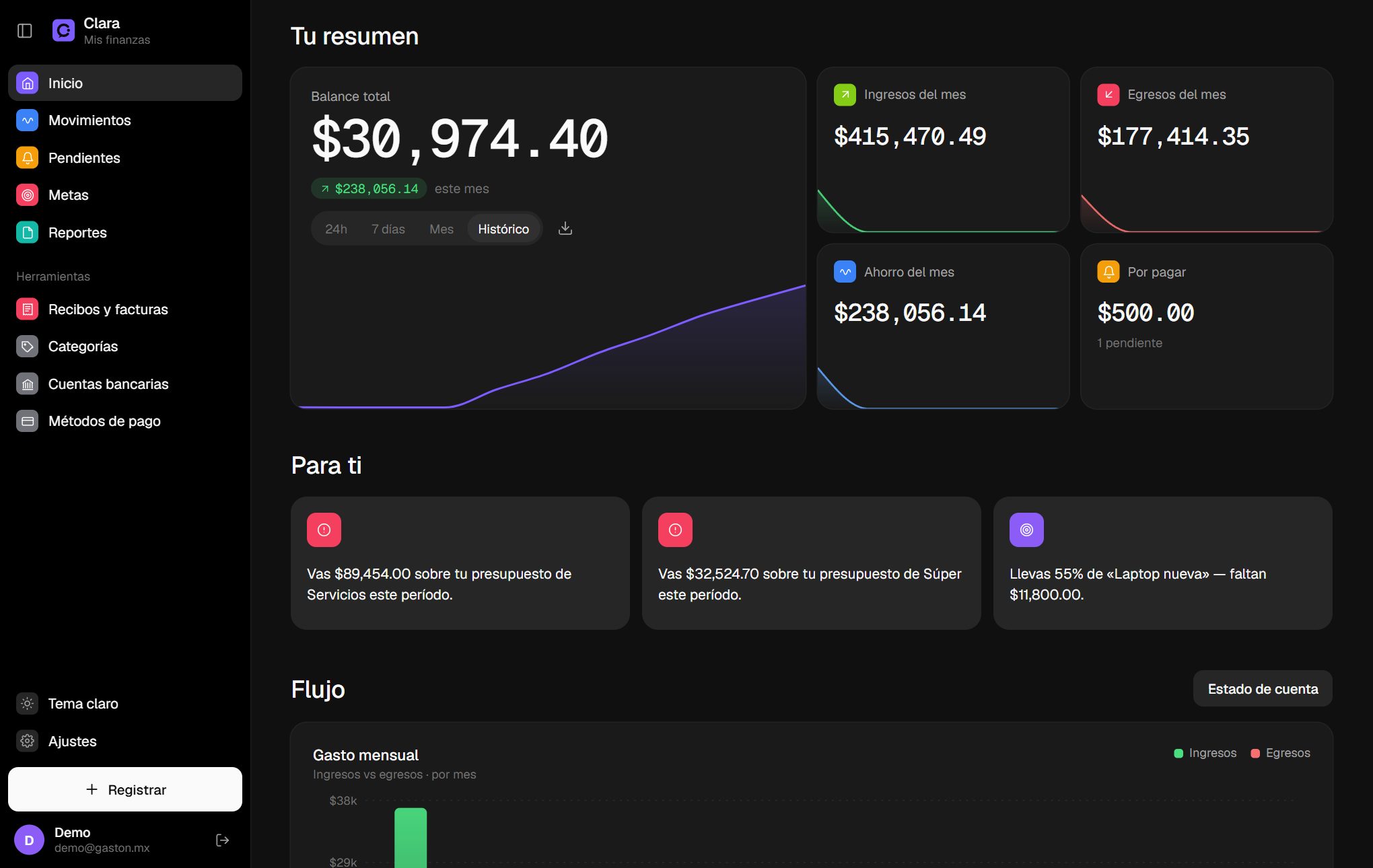
Task: Open Estado de cuenta
Action: click(1263, 688)
